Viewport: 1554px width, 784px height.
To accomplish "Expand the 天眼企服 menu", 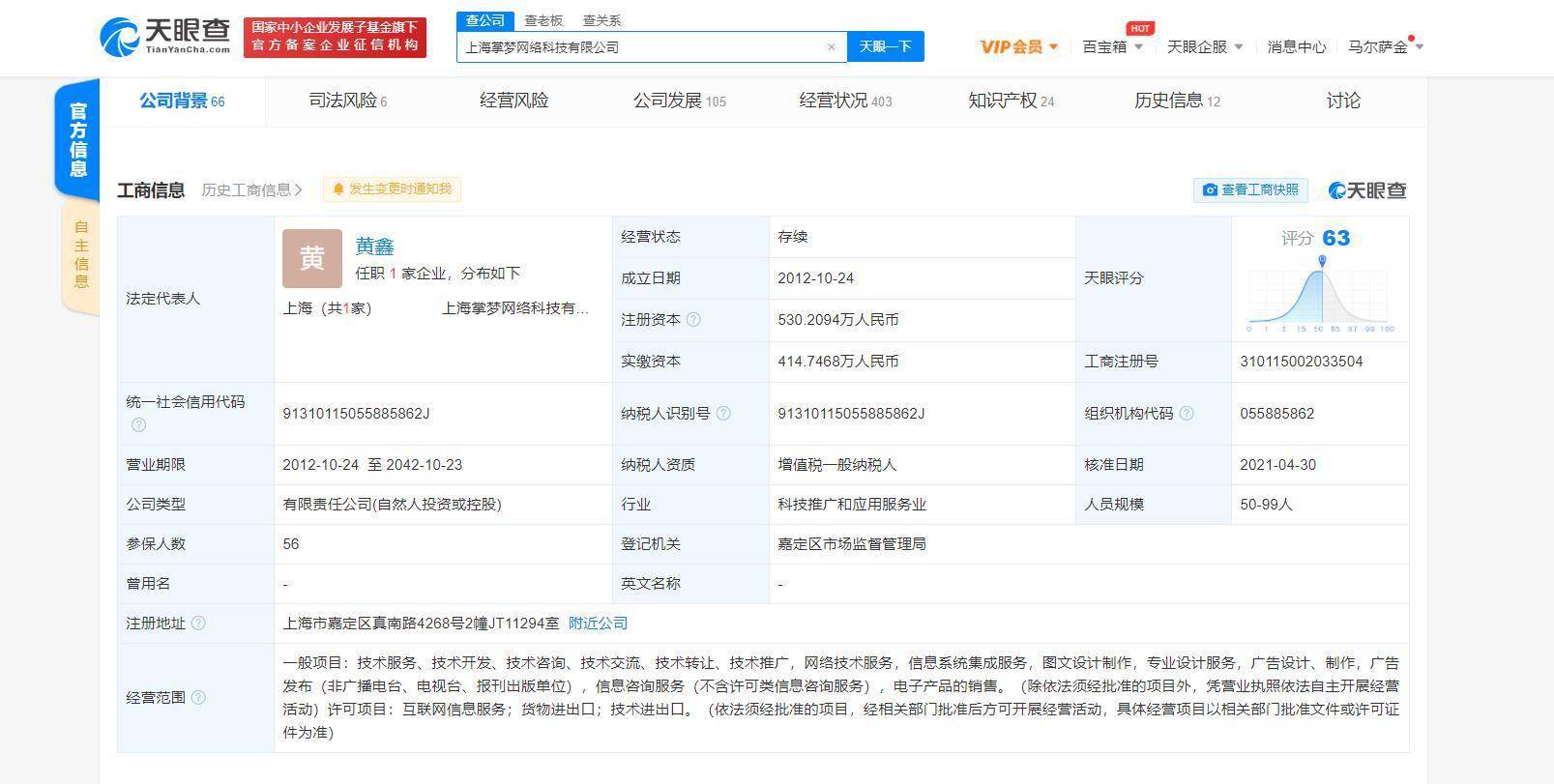I will point(1205,46).
